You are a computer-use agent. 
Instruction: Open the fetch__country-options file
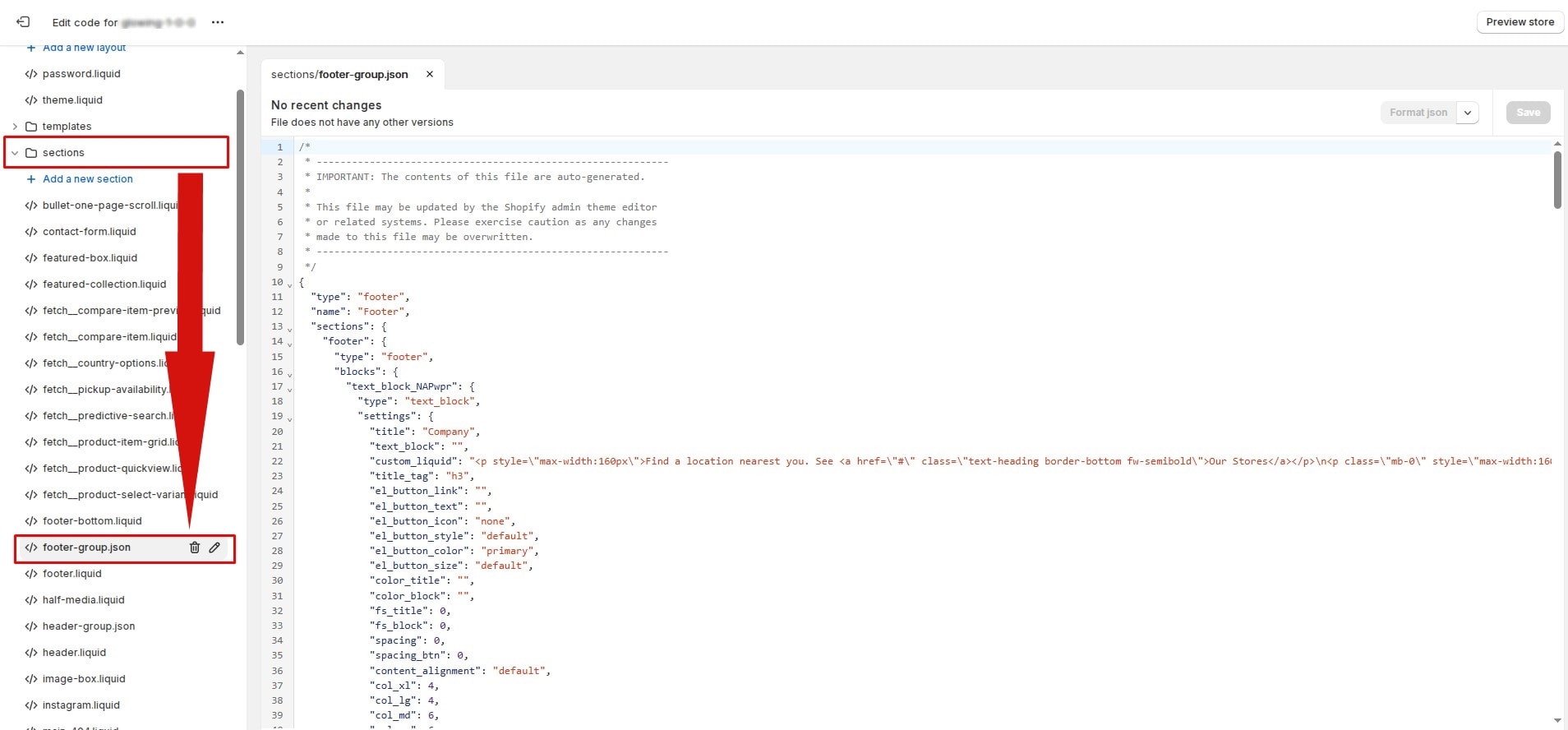(x=105, y=363)
